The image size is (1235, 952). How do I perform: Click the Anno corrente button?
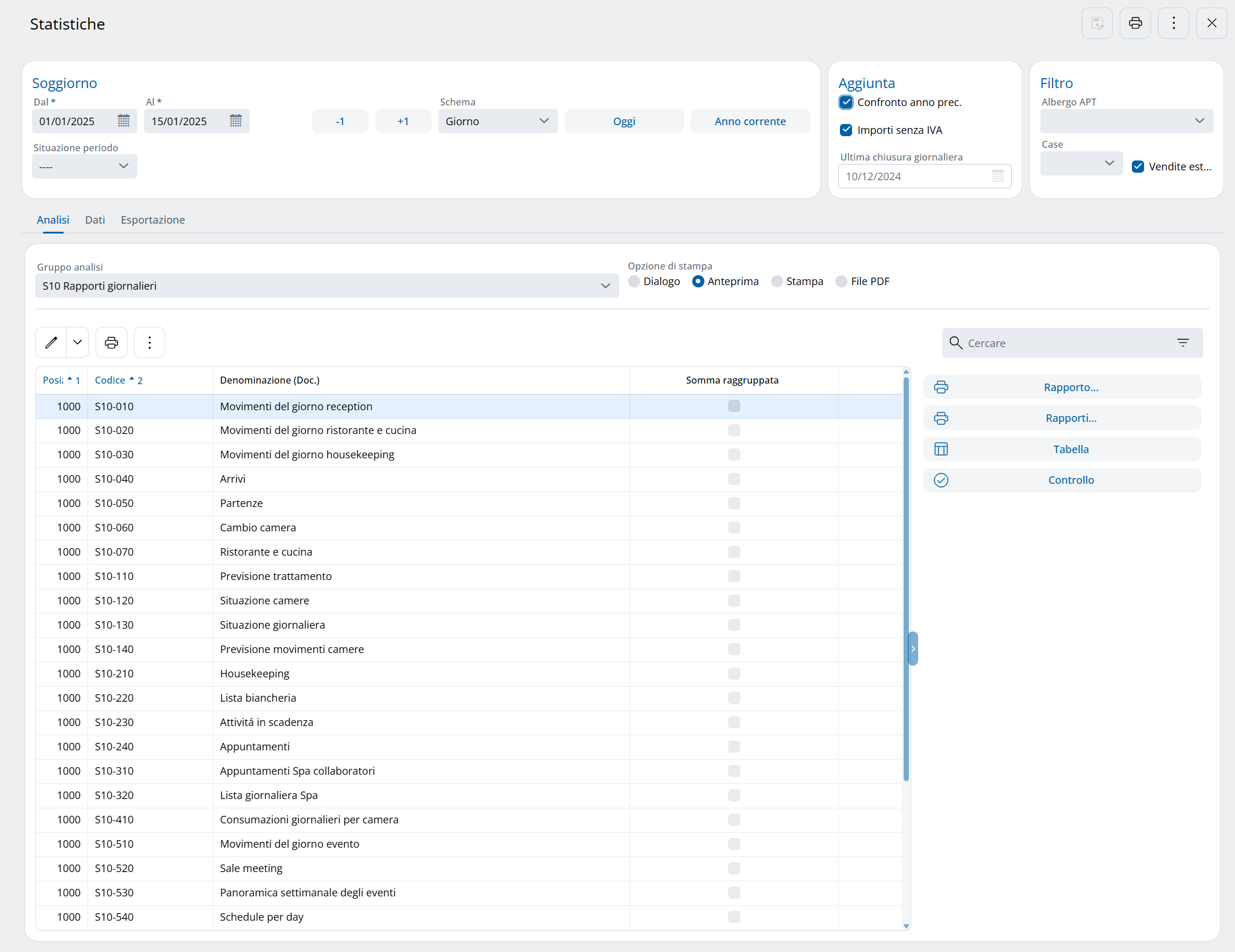(x=750, y=121)
